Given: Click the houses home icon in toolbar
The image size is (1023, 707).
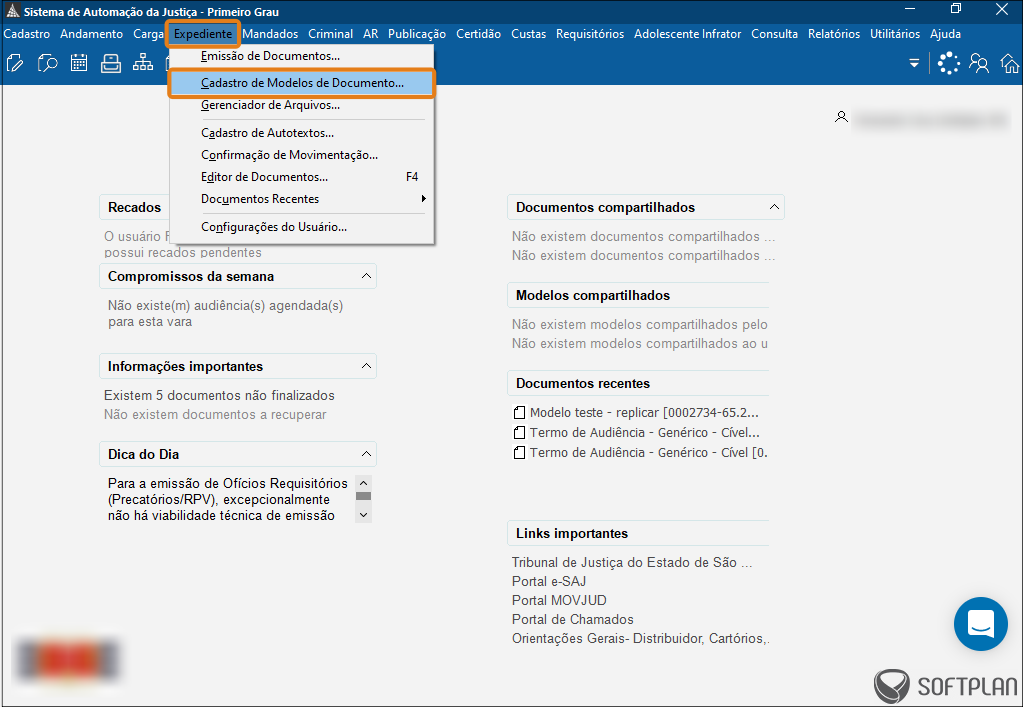Looking at the screenshot, I should point(1010,63).
